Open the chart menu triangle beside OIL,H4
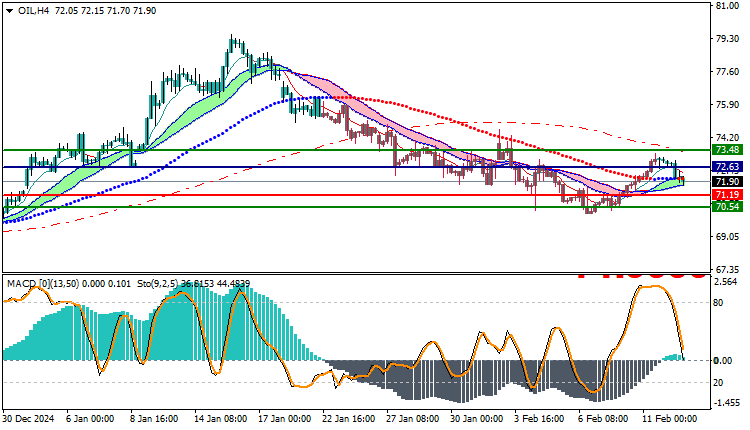The image size is (750, 430). click(10, 11)
